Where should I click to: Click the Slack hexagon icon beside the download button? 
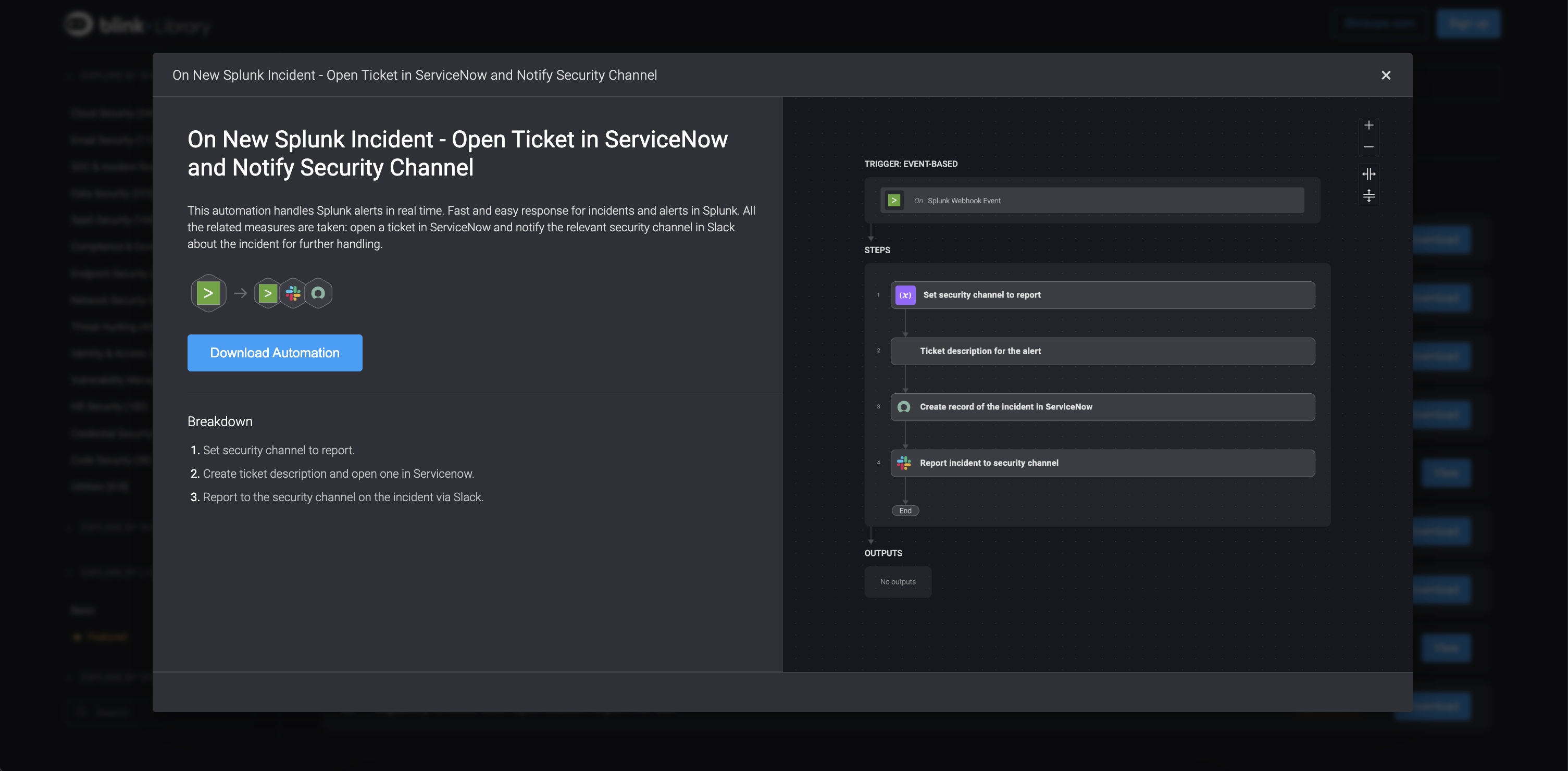coord(293,293)
